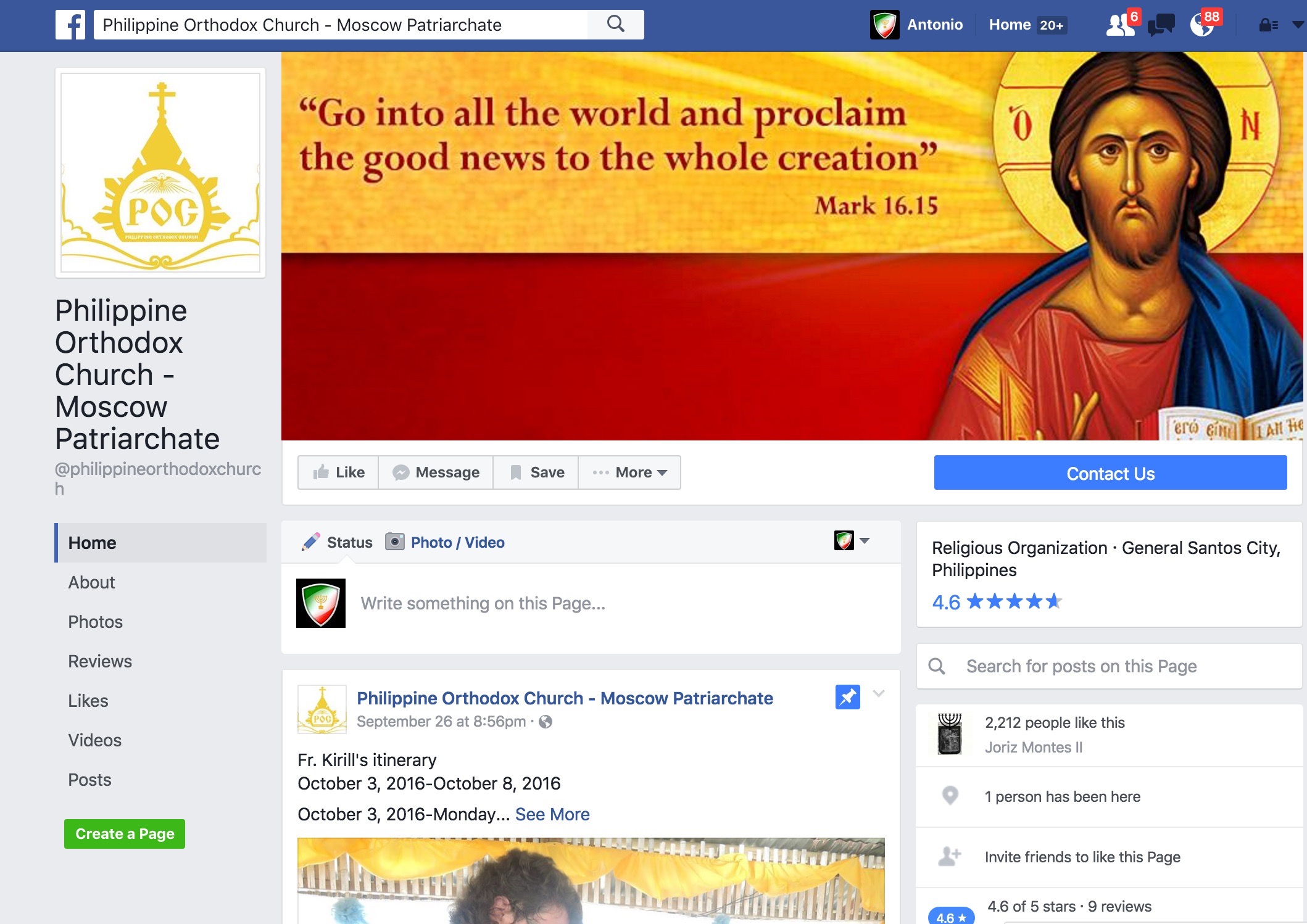Select the Photo / Video composer tab
Image resolution: width=1307 pixels, height=924 pixels.
tap(445, 542)
